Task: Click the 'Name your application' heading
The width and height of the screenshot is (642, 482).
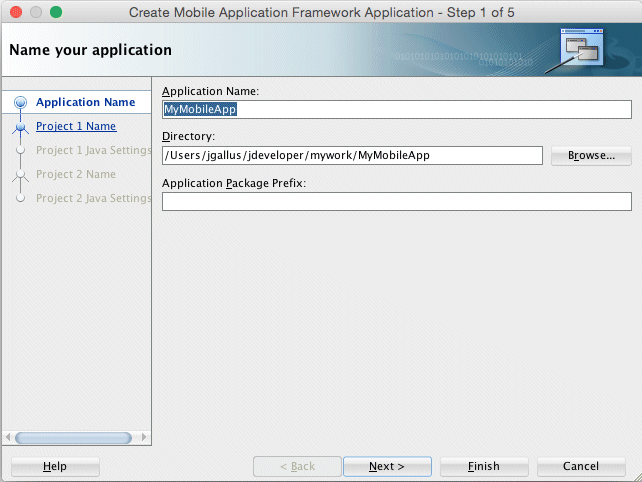Action: pyautogui.click(x=90, y=50)
